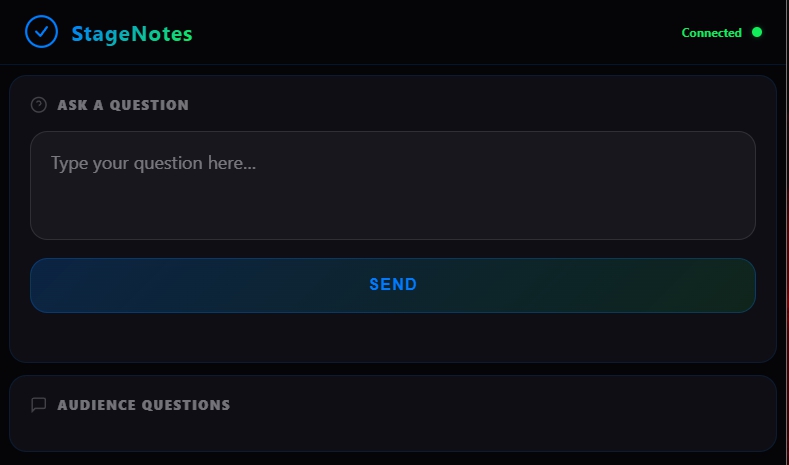789x465 pixels.
Task: Click the green connection status dot
Action: click(x=757, y=32)
